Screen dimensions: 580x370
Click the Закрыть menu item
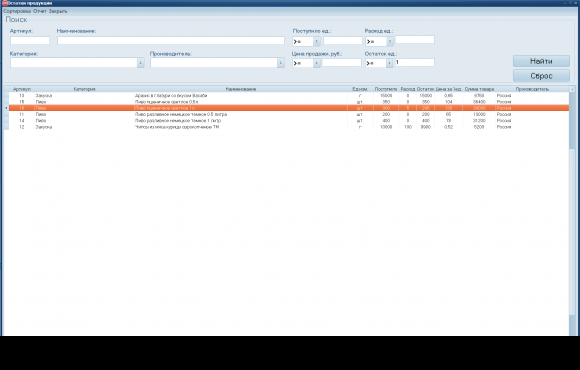tap(58, 11)
